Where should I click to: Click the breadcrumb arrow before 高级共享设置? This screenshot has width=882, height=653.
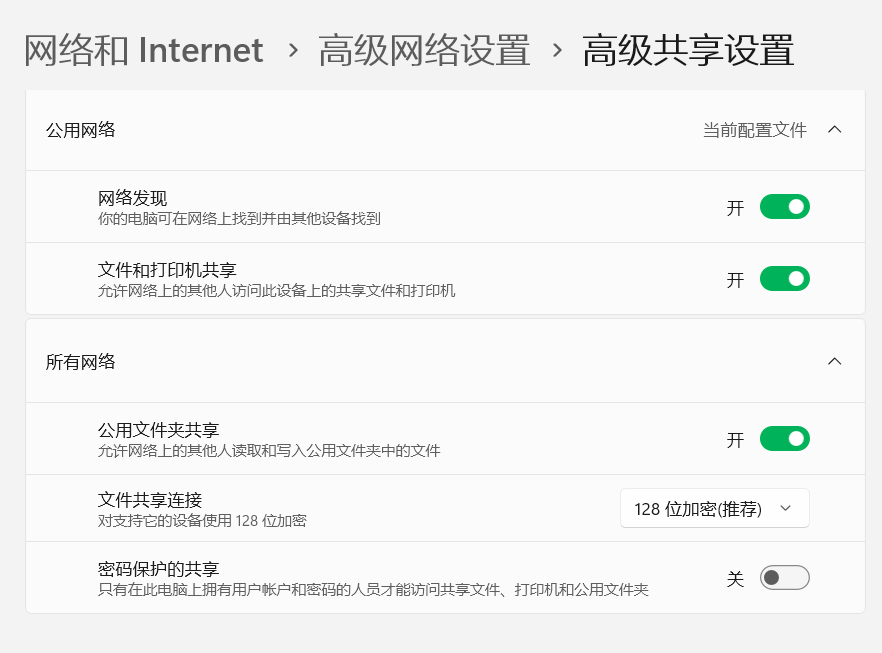(557, 51)
